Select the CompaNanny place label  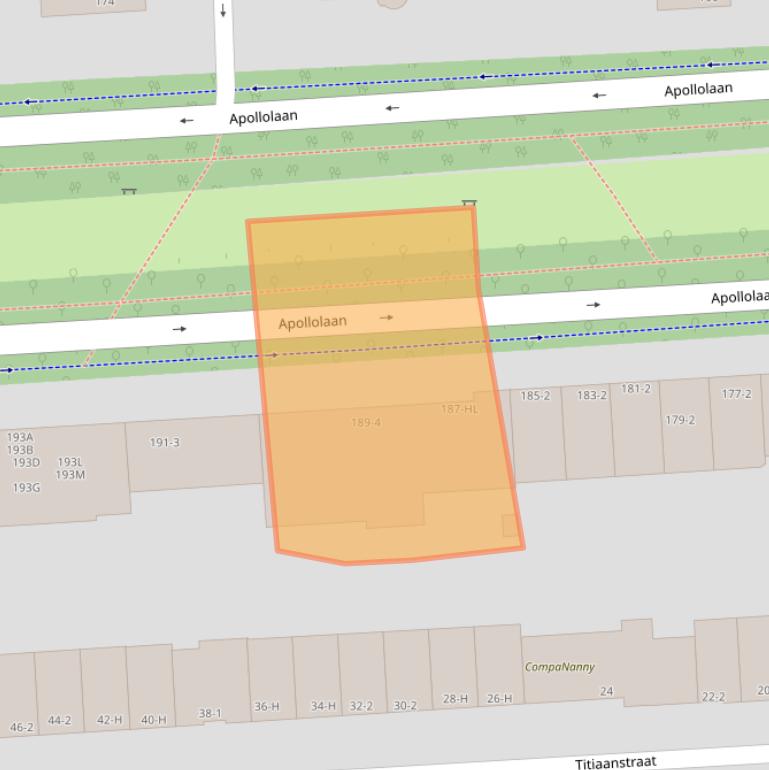pyautogui.click(x=559, y=667)
